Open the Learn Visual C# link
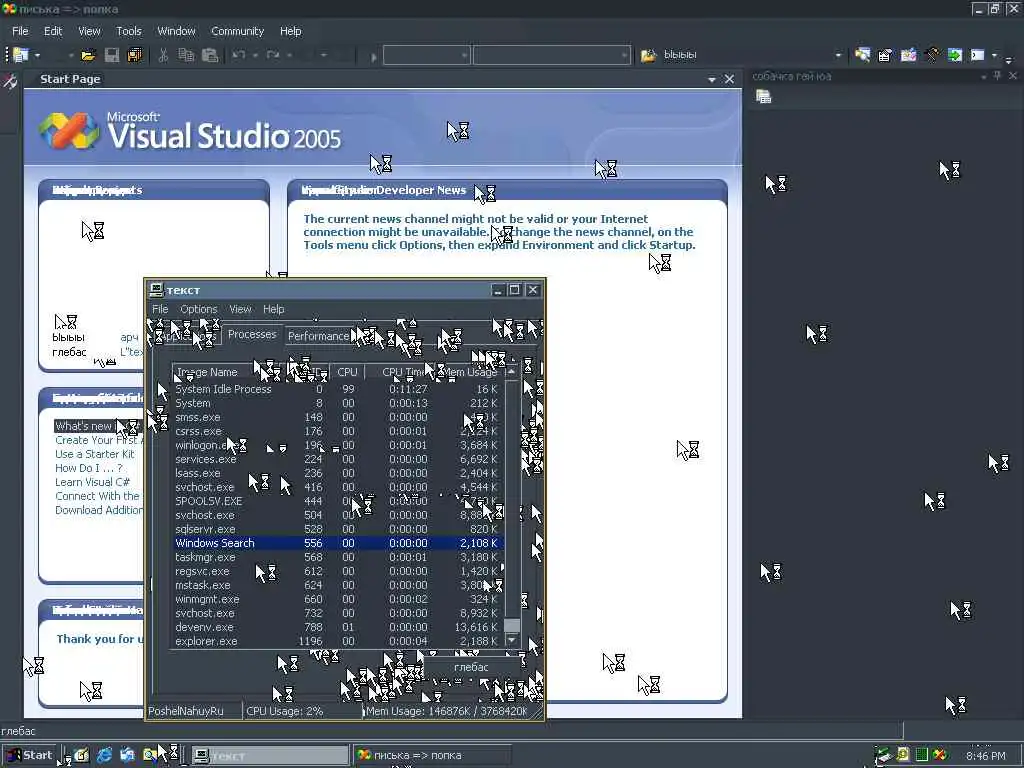Viewport: 1024px width, 768px height. click(92, 482)
